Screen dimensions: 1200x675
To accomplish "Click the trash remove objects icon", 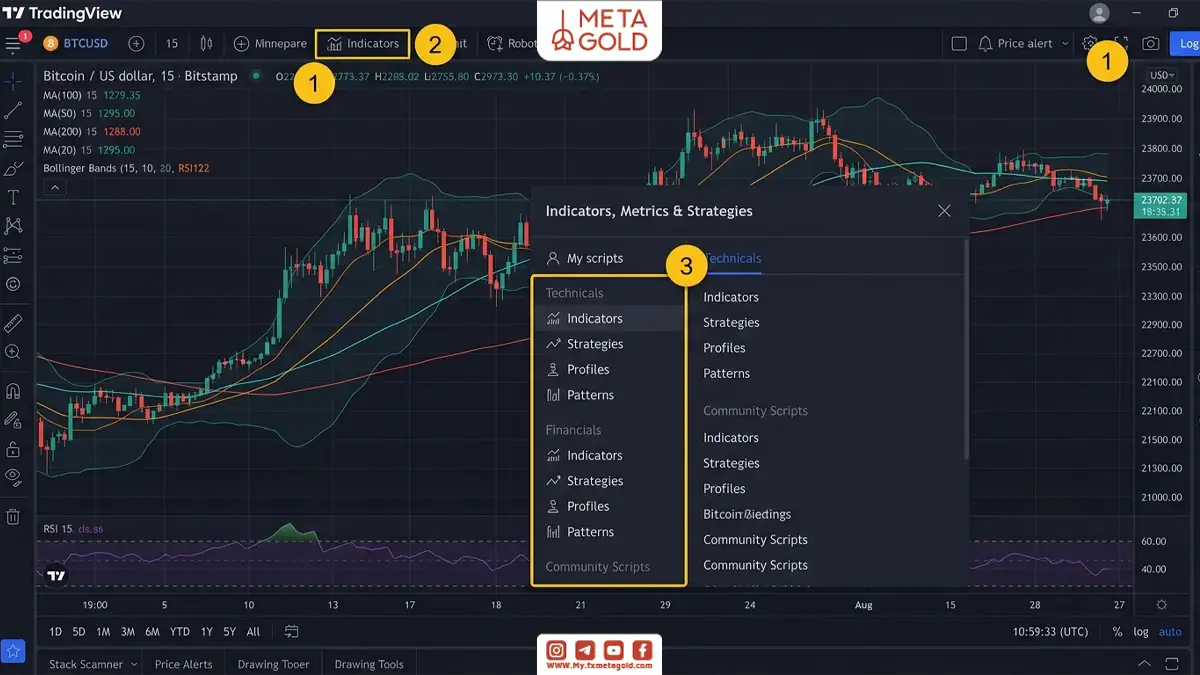I will (13, 517).
